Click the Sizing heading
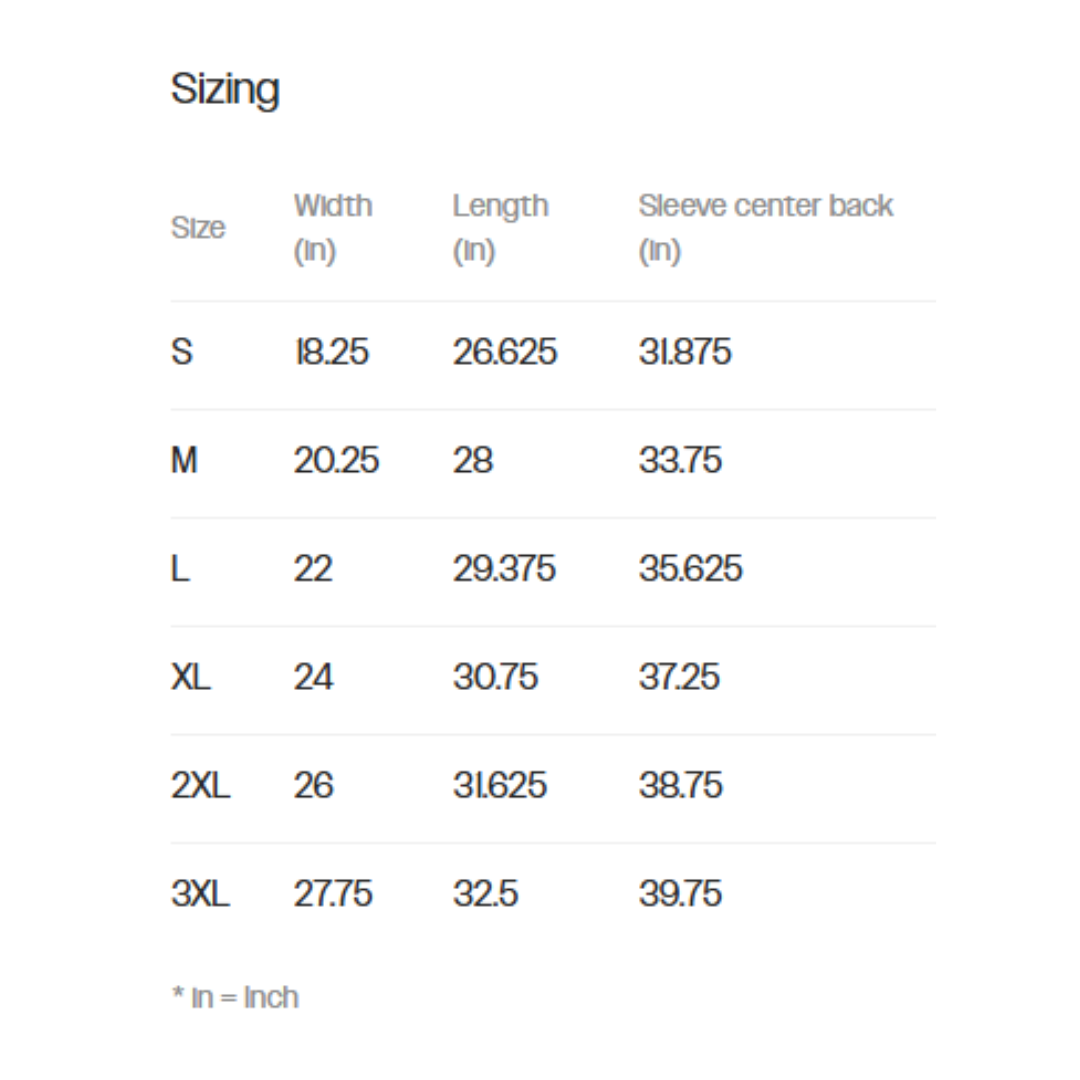 tap(225, 90)
